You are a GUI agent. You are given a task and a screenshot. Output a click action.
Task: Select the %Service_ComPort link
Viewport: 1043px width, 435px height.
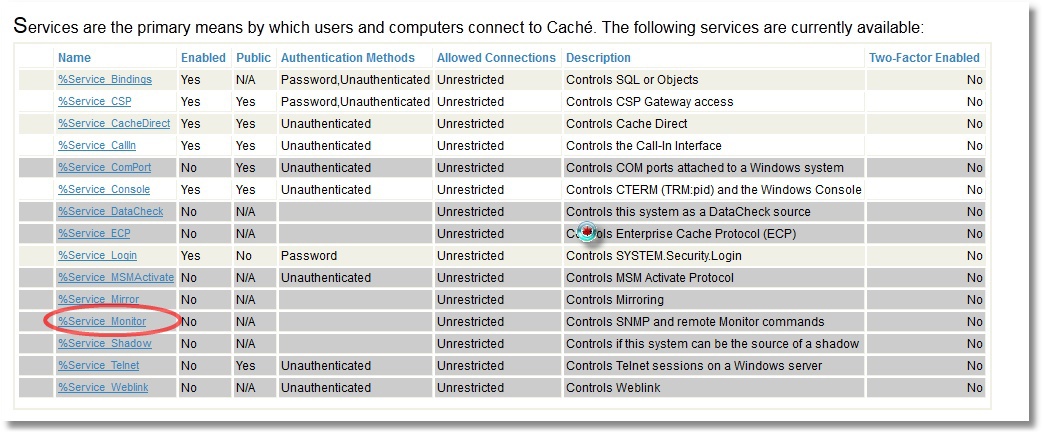[104, 168]
